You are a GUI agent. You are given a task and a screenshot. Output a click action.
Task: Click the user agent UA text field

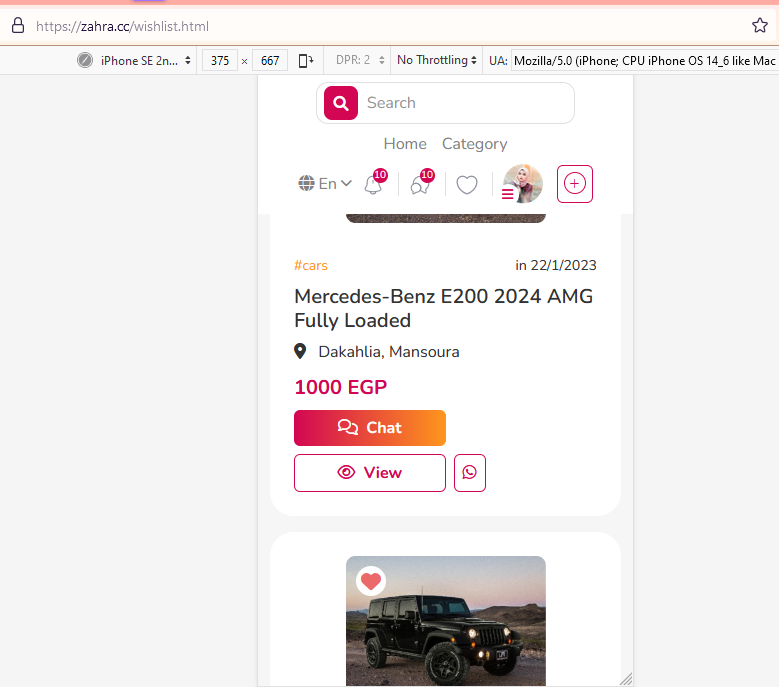pos(644,61)
